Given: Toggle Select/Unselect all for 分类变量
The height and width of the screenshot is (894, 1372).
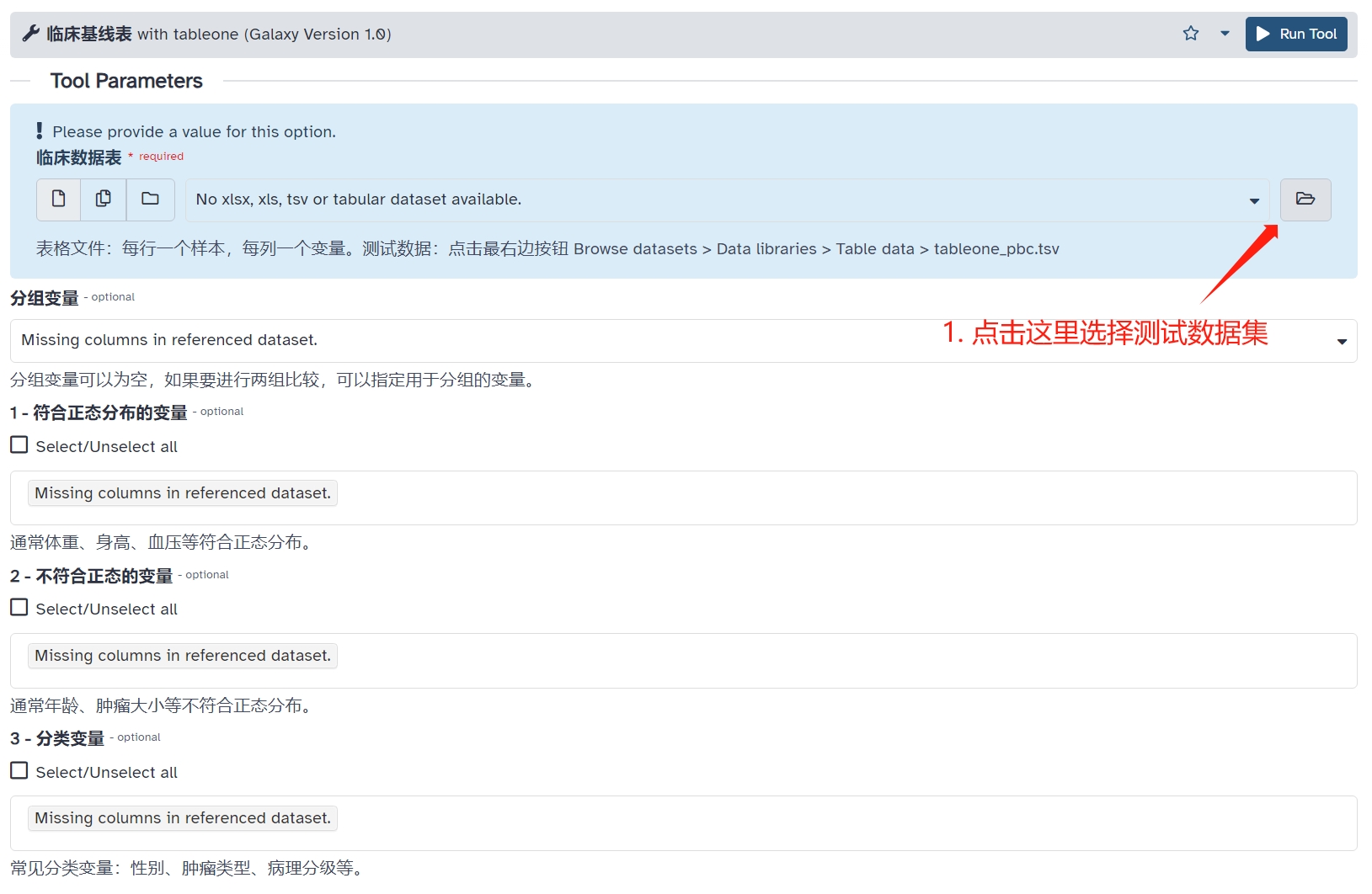Looking at the screenshot, I should (19, 771).
